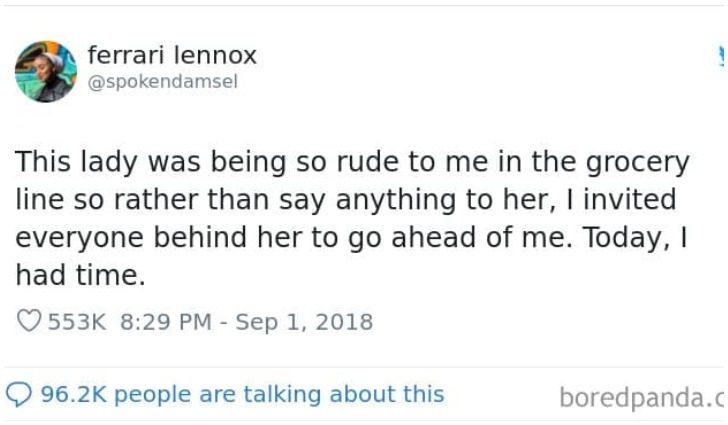Click the Twitter bird logo at the tweet's edge
The height and width of the screenshot is (425, 728).
click(x=722, y=57)
